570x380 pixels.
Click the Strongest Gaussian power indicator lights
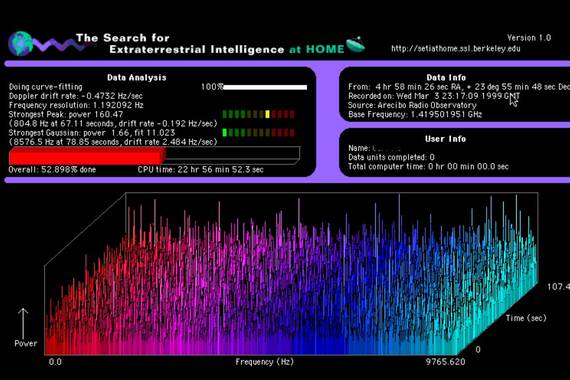click(258, 132)
